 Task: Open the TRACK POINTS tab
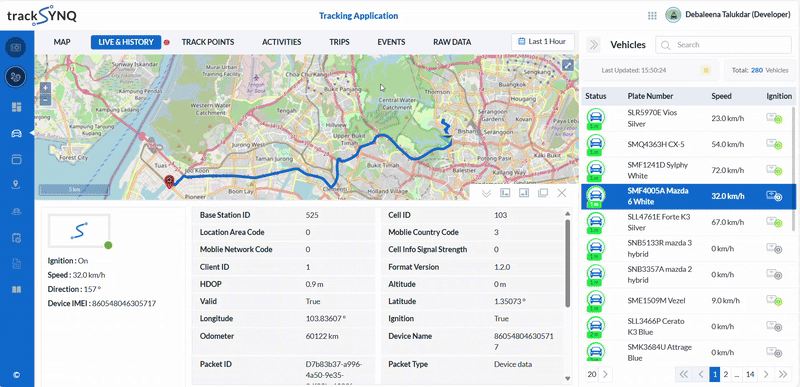point(208,42)
